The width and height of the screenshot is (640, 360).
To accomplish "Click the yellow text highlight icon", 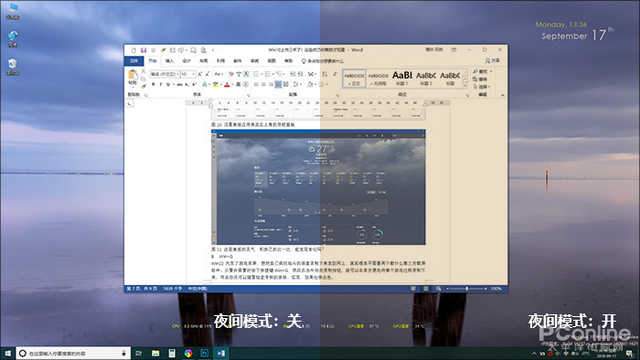I will 215,84.
